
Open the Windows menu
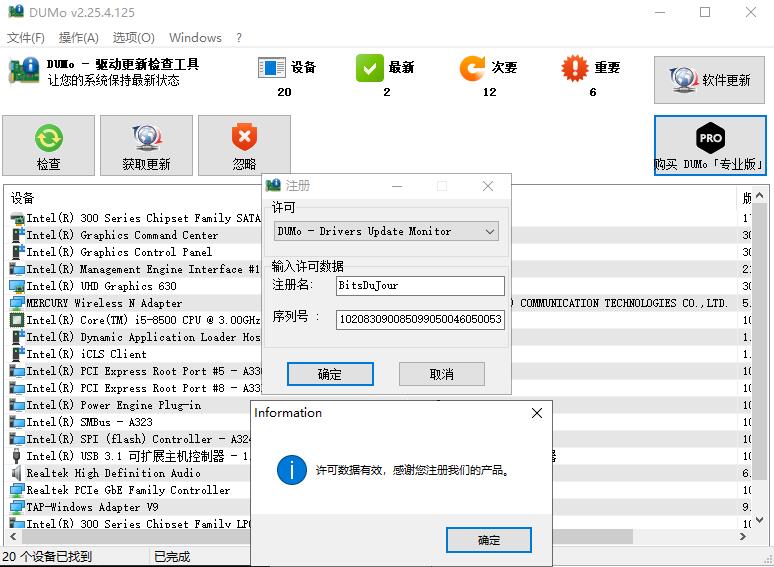click(x=195, y=38)
